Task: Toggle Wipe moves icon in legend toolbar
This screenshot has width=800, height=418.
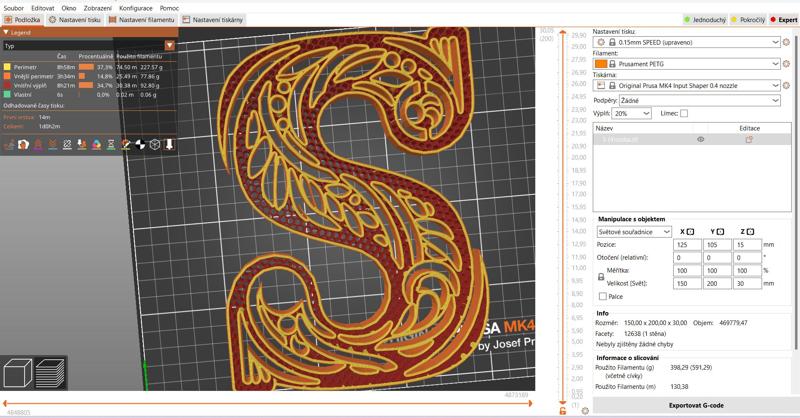Action: click(23, 145)
